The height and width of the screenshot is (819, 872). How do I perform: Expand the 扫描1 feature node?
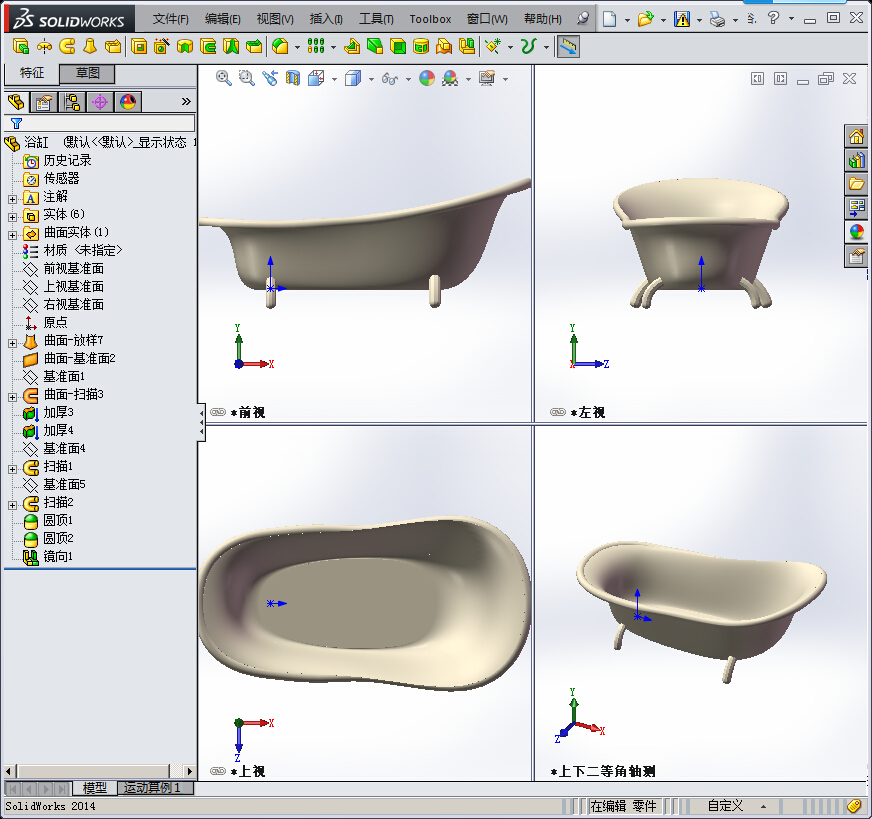(12, 469)
